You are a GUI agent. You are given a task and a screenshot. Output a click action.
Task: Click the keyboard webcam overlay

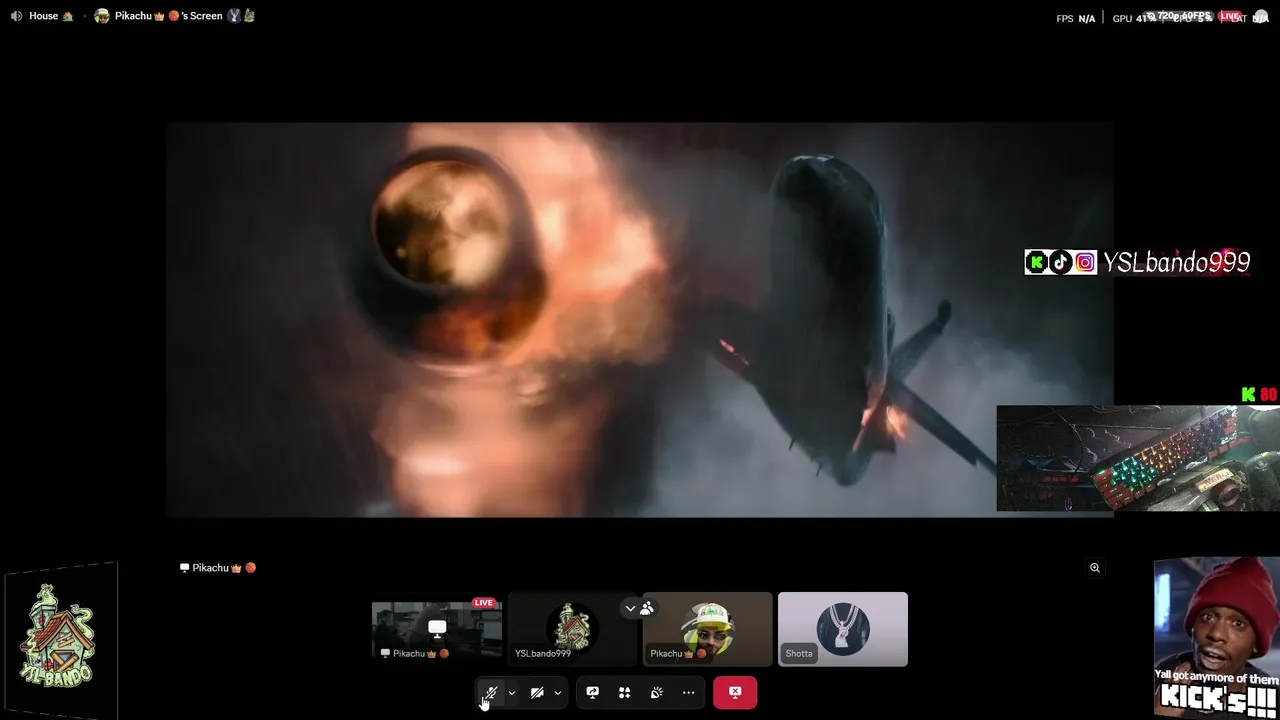[x=1138, y=458]
